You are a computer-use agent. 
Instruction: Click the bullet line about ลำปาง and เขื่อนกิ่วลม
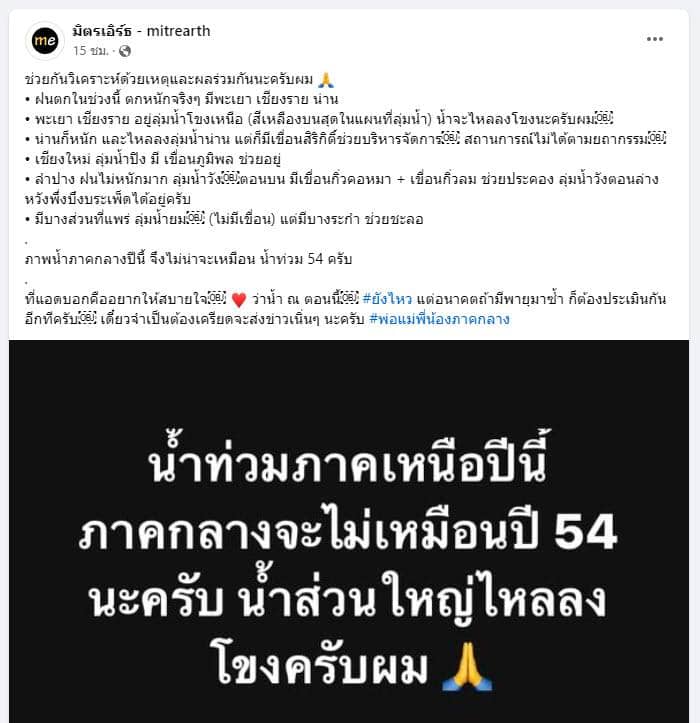[341, 189]
